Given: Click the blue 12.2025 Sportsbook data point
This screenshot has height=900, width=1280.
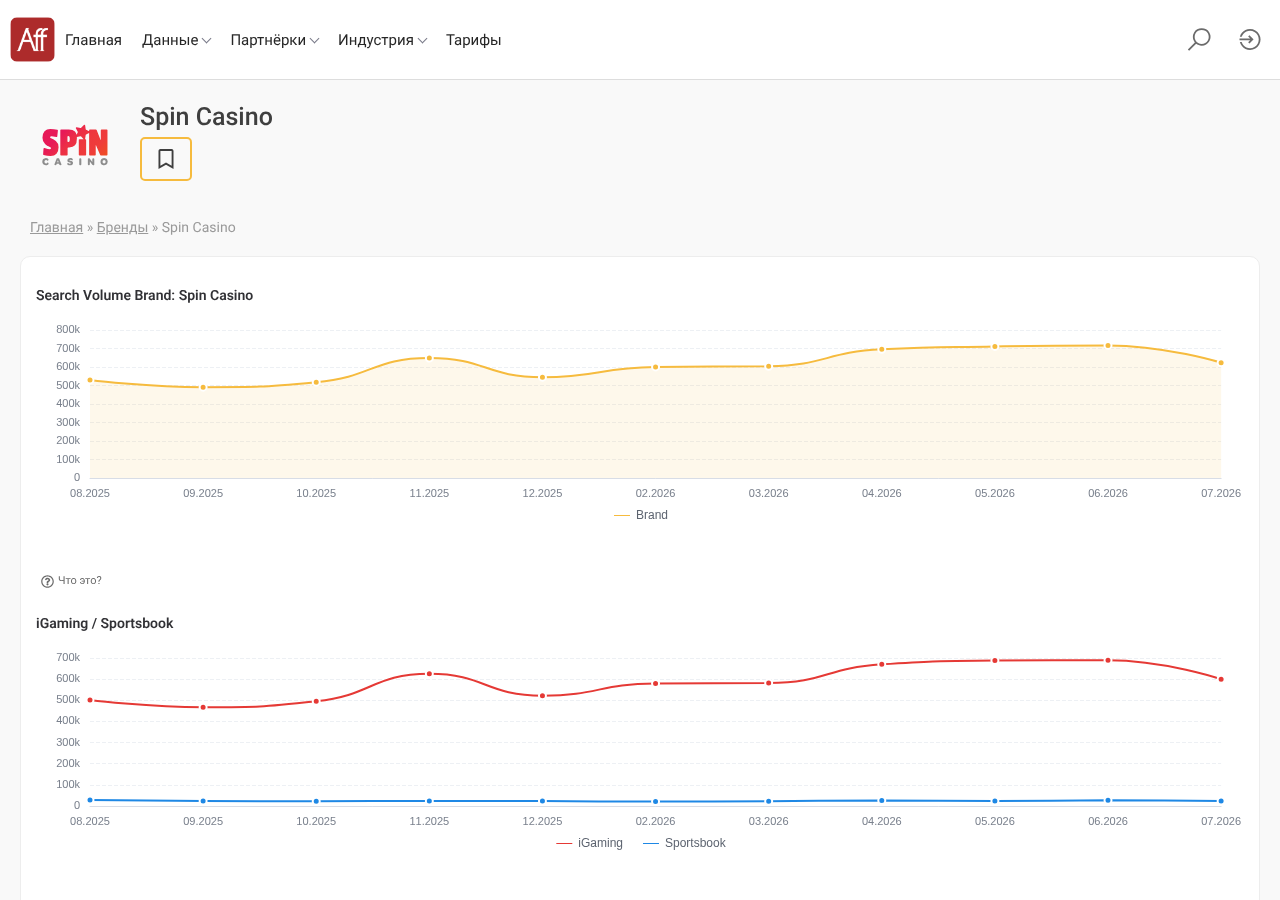Looking at the screenshot, I should tap(542, 801).
